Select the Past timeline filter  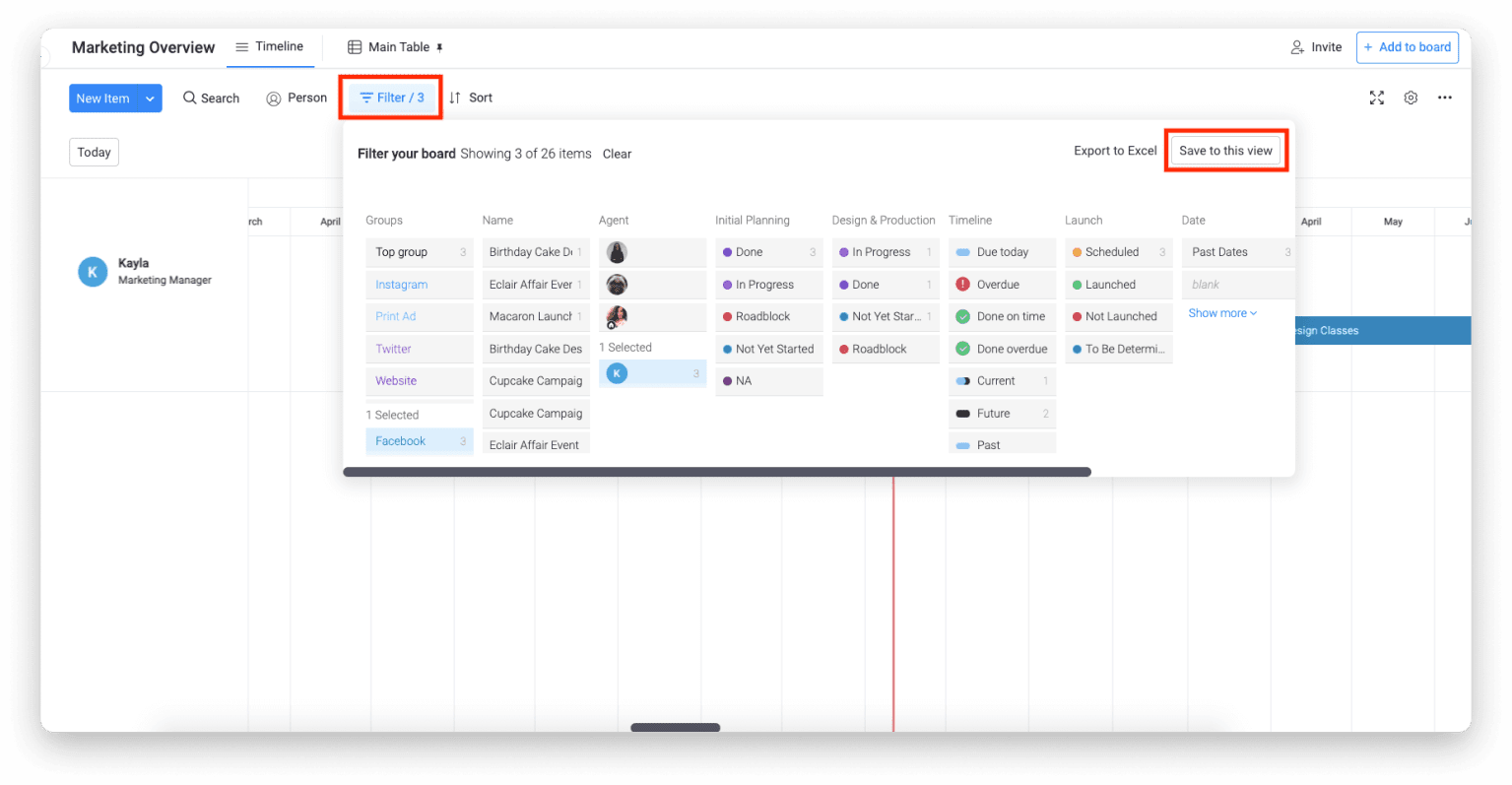(x=1002, y=444)
